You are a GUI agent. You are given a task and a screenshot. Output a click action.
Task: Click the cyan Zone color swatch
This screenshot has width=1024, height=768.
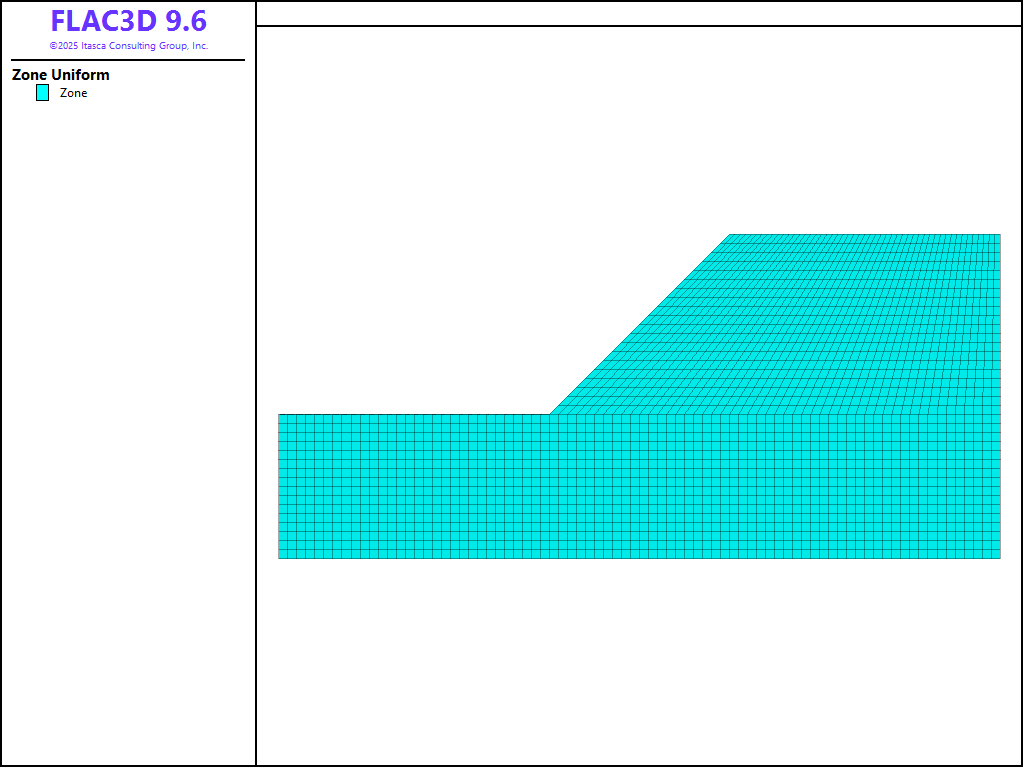[42, 93]
